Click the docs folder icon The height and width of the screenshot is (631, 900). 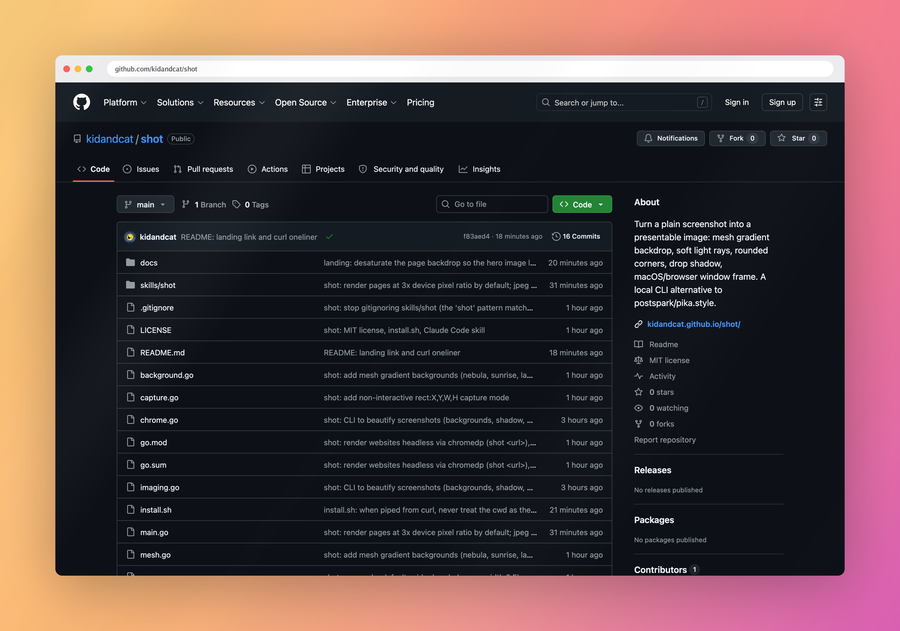click(130, 262)
